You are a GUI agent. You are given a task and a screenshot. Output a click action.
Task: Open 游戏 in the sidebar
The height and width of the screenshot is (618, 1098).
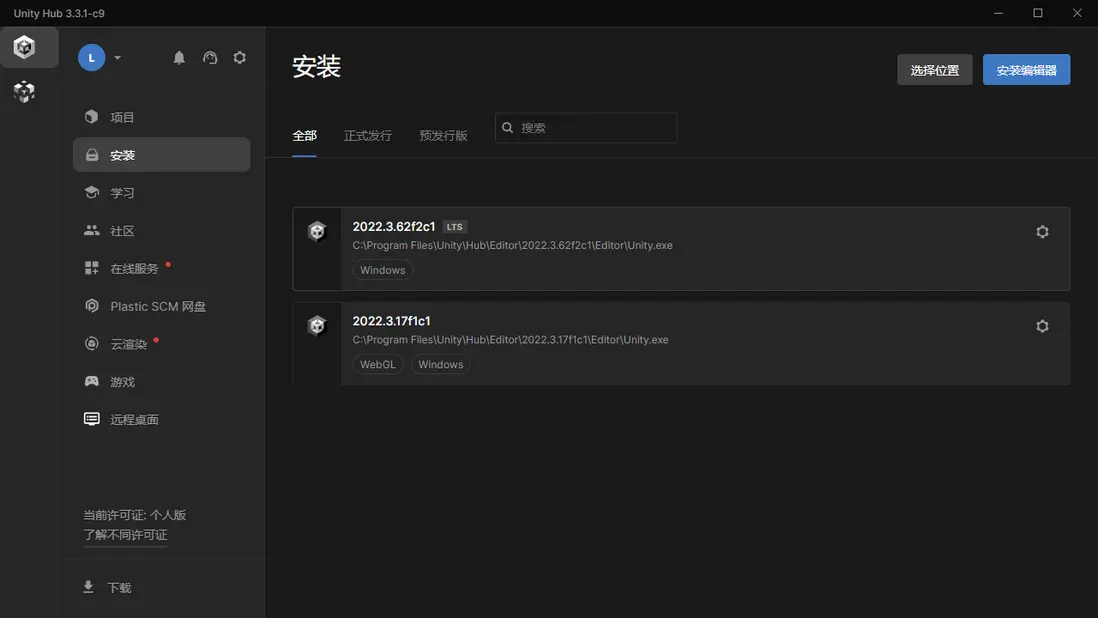click(162, 381)
